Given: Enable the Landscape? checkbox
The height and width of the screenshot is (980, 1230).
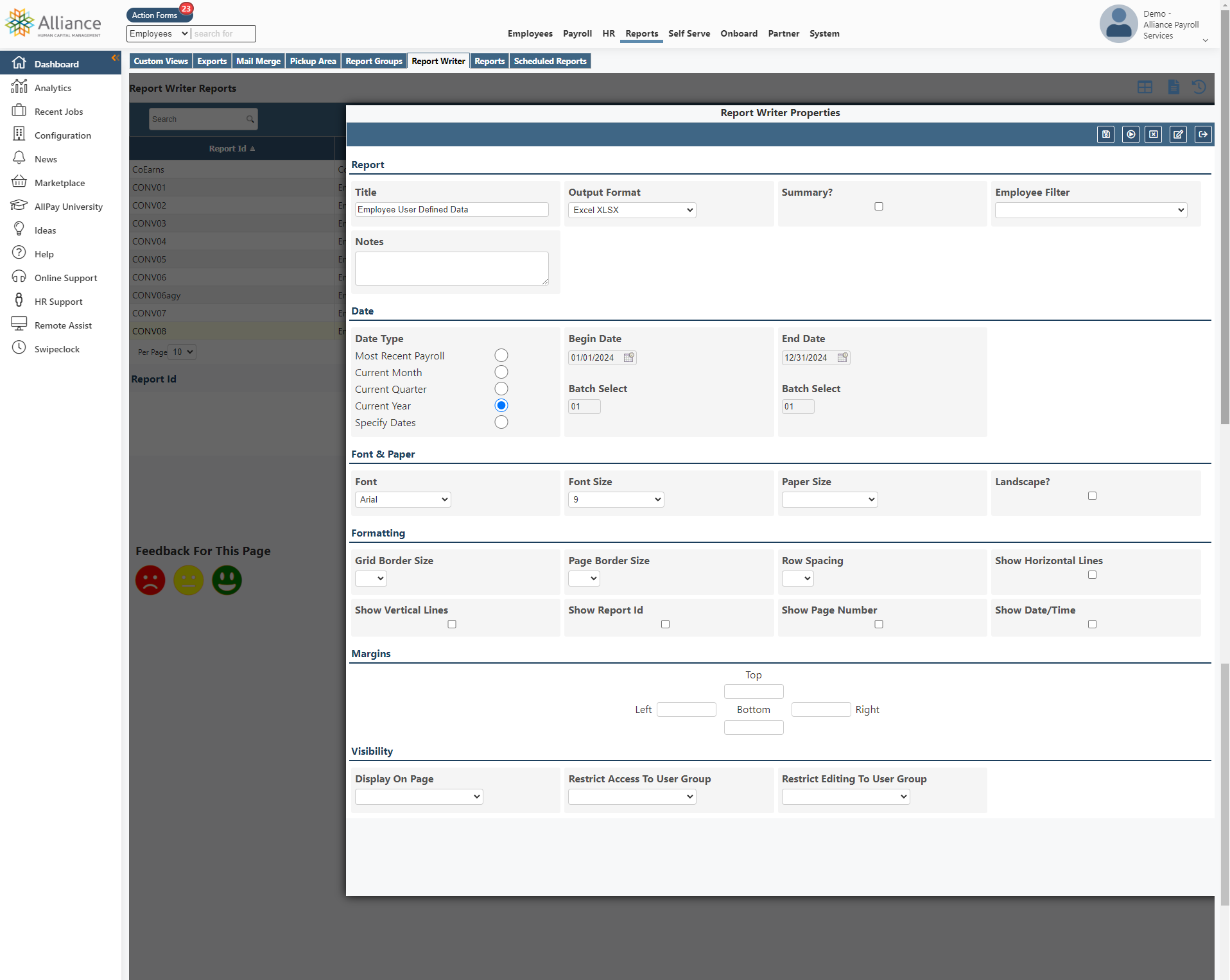Looking at the screenshot, I should click(x=1092, y=496).
